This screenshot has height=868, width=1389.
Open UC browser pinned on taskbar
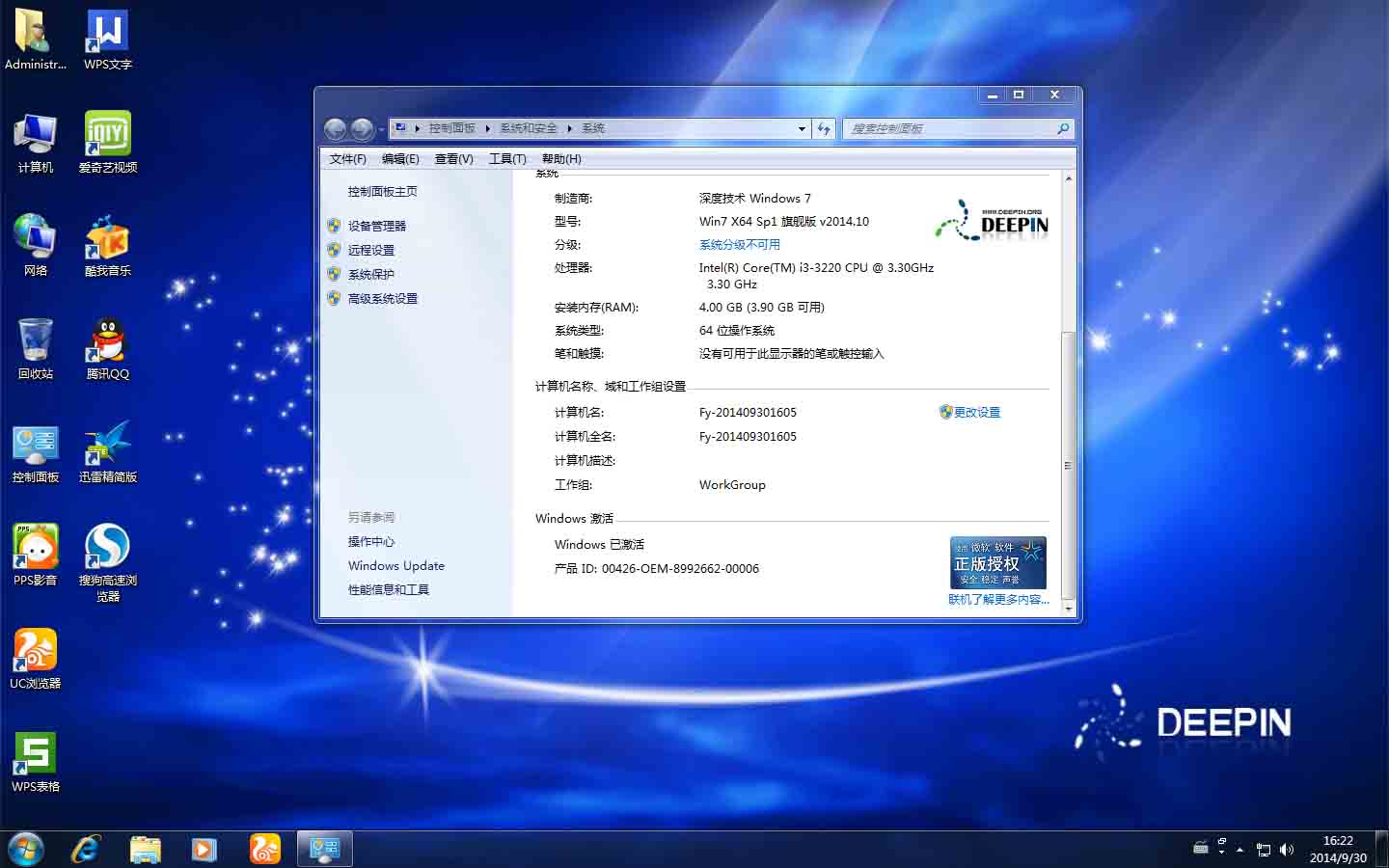pyautogui.click(x=264, y=849)
